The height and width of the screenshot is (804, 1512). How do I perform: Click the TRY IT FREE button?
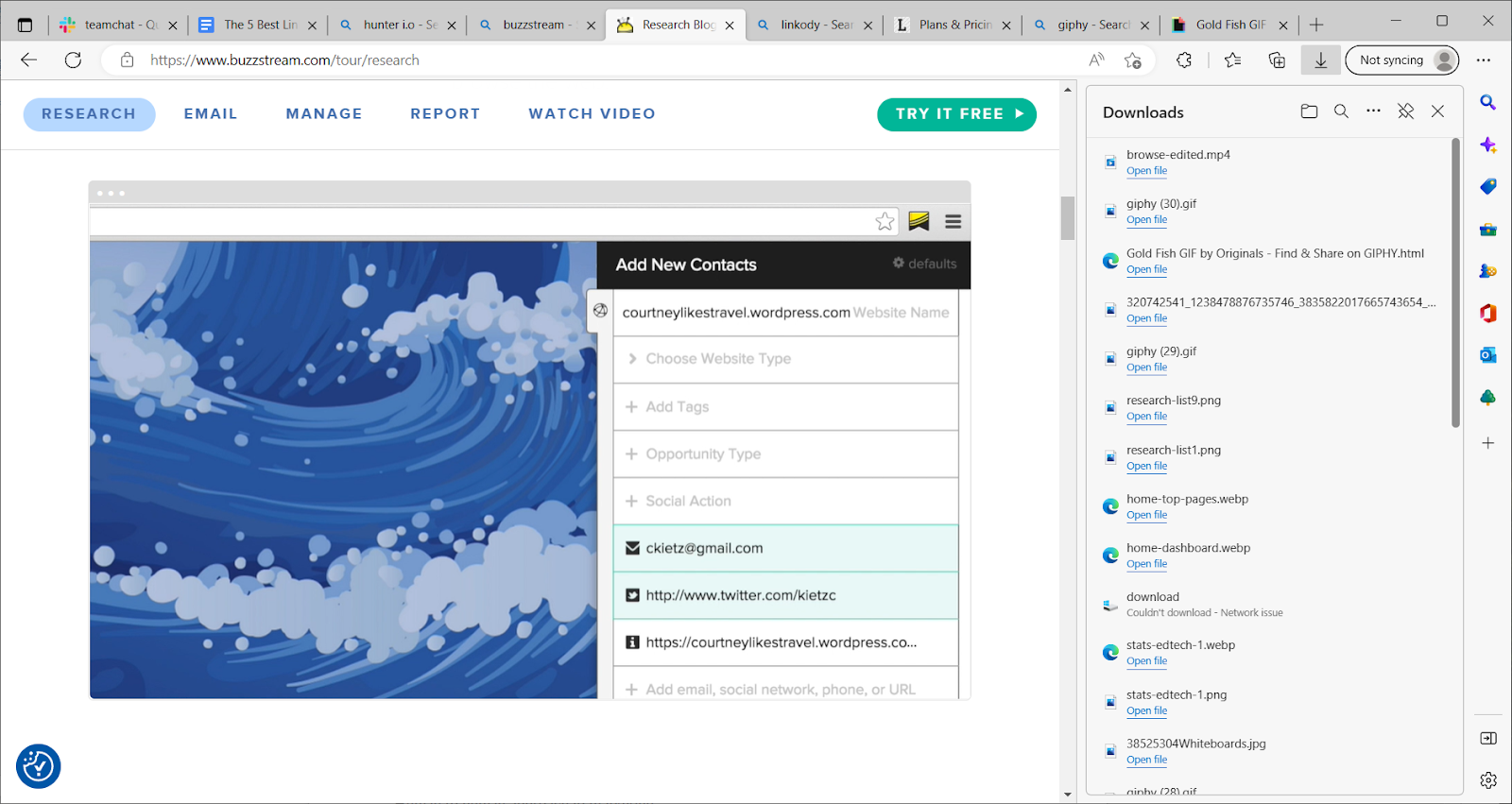click(957, 114)
